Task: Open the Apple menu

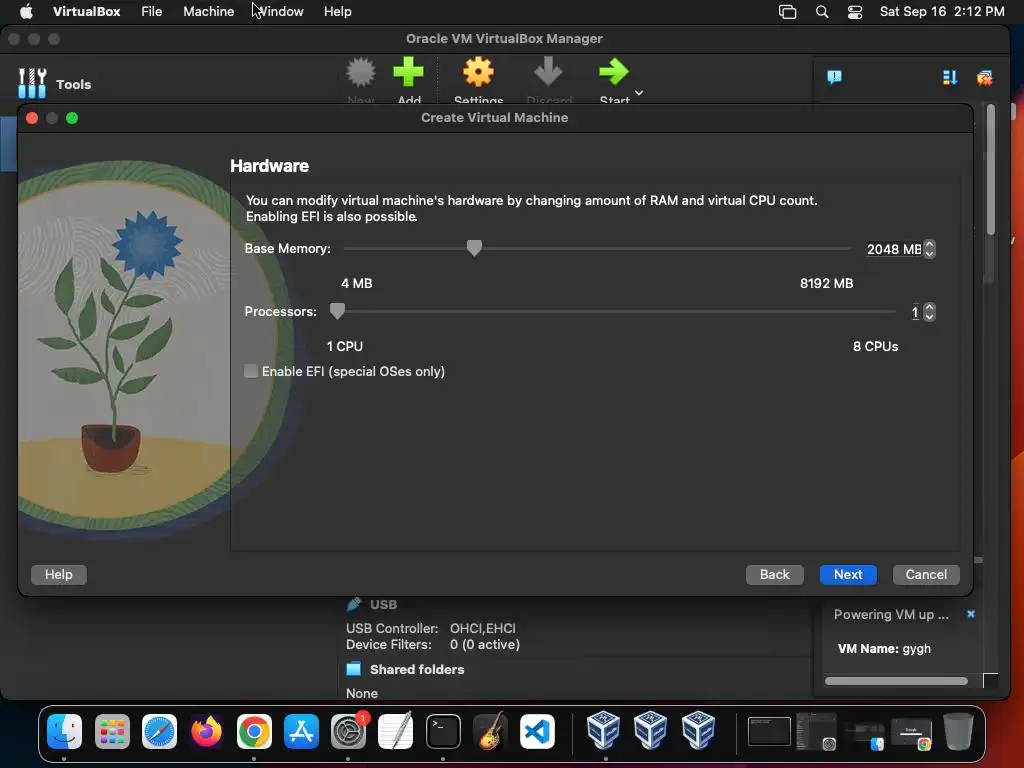Action: (x=26, y=11)
